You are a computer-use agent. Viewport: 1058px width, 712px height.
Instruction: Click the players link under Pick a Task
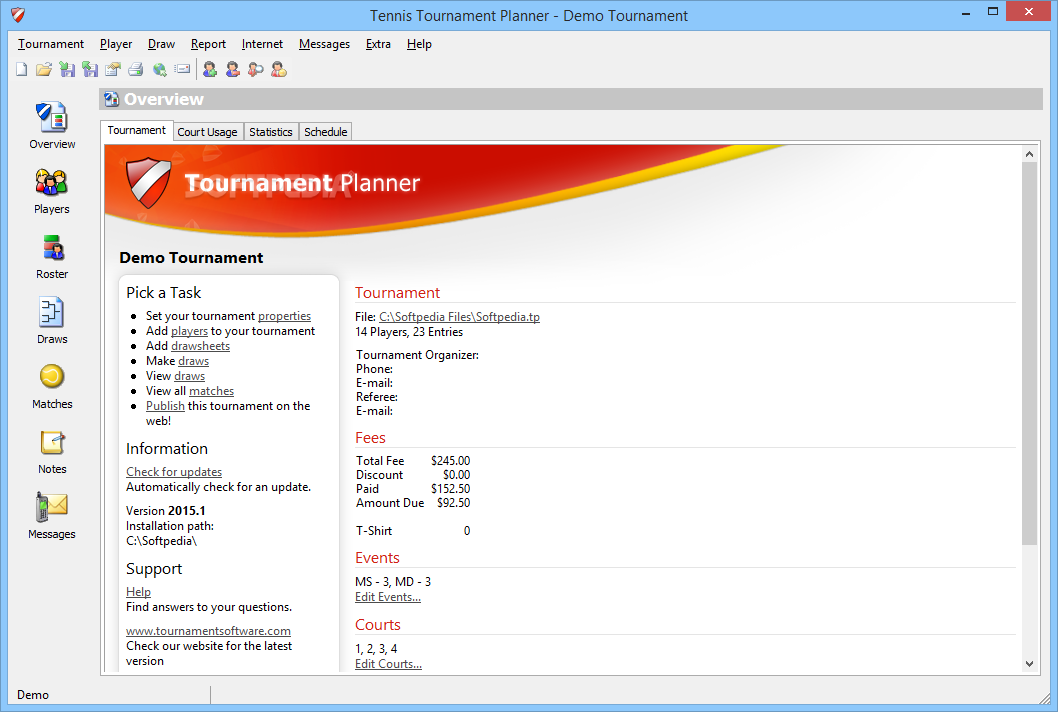click(x=189, y=331)
